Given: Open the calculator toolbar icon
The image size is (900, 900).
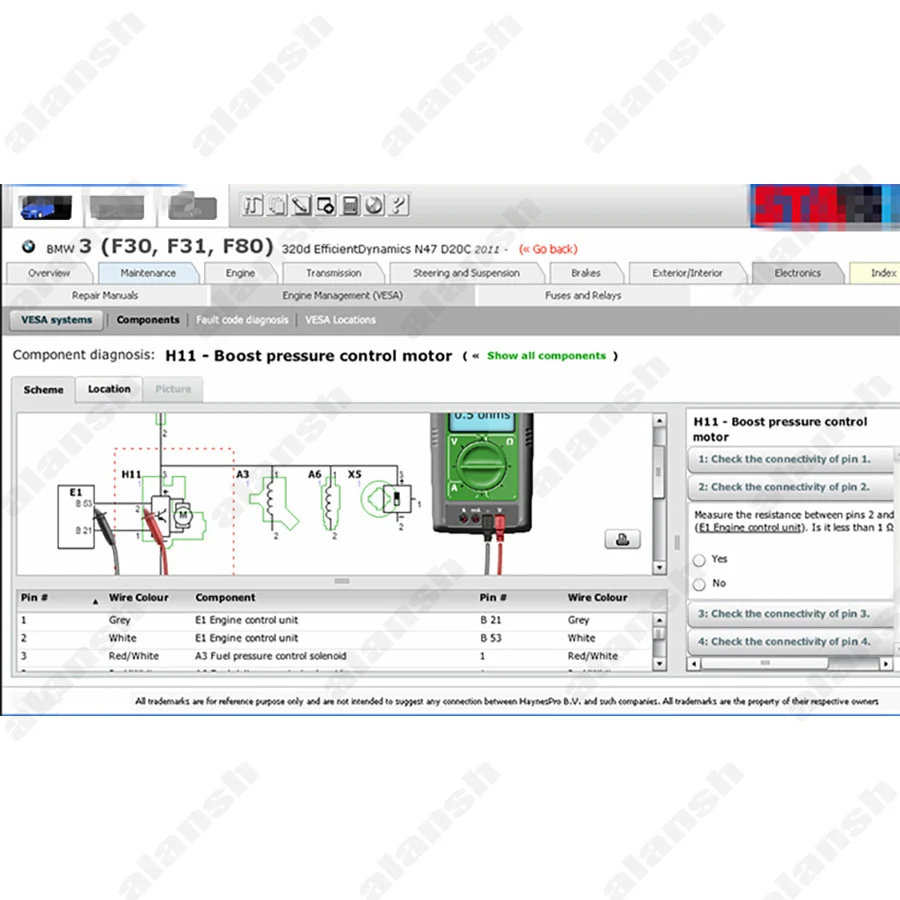Looking at the screenshot, I should [350, 205].
